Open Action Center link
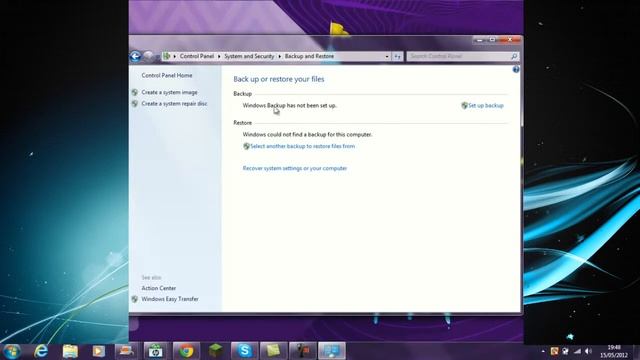 point(159,288)
